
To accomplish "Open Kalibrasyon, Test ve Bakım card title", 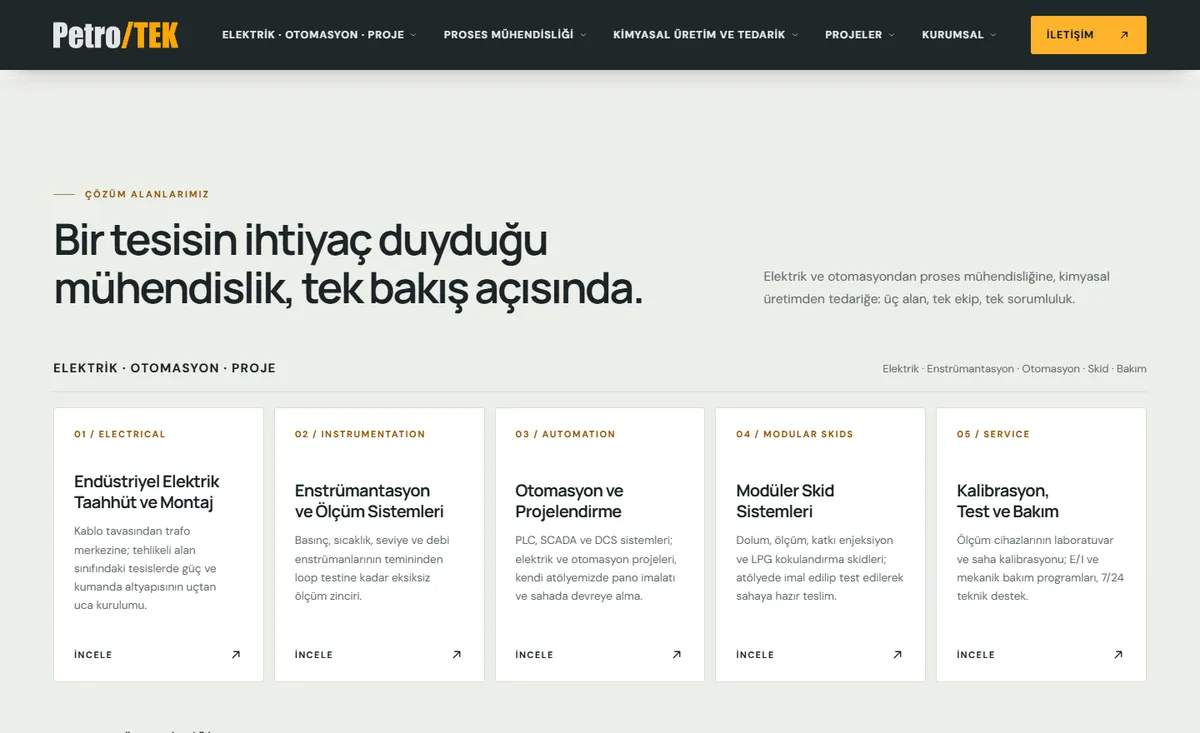I will 1008,501.
